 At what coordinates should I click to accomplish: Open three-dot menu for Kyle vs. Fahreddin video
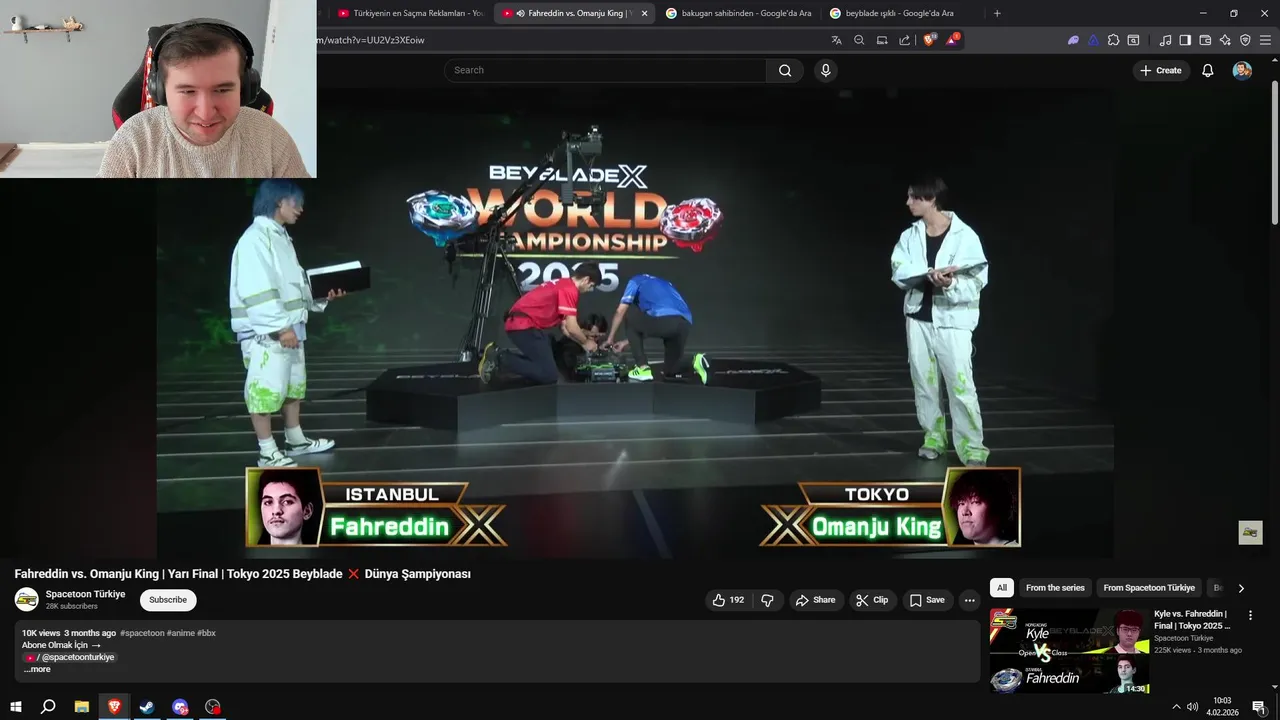point(1250,615)
